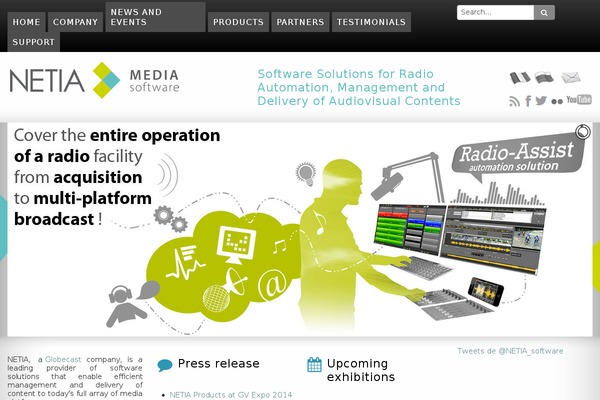Open NETIA Products at GV Expo 2014
Screen dimensions: 600x400
pyautogui.click(x=231, y=395)
